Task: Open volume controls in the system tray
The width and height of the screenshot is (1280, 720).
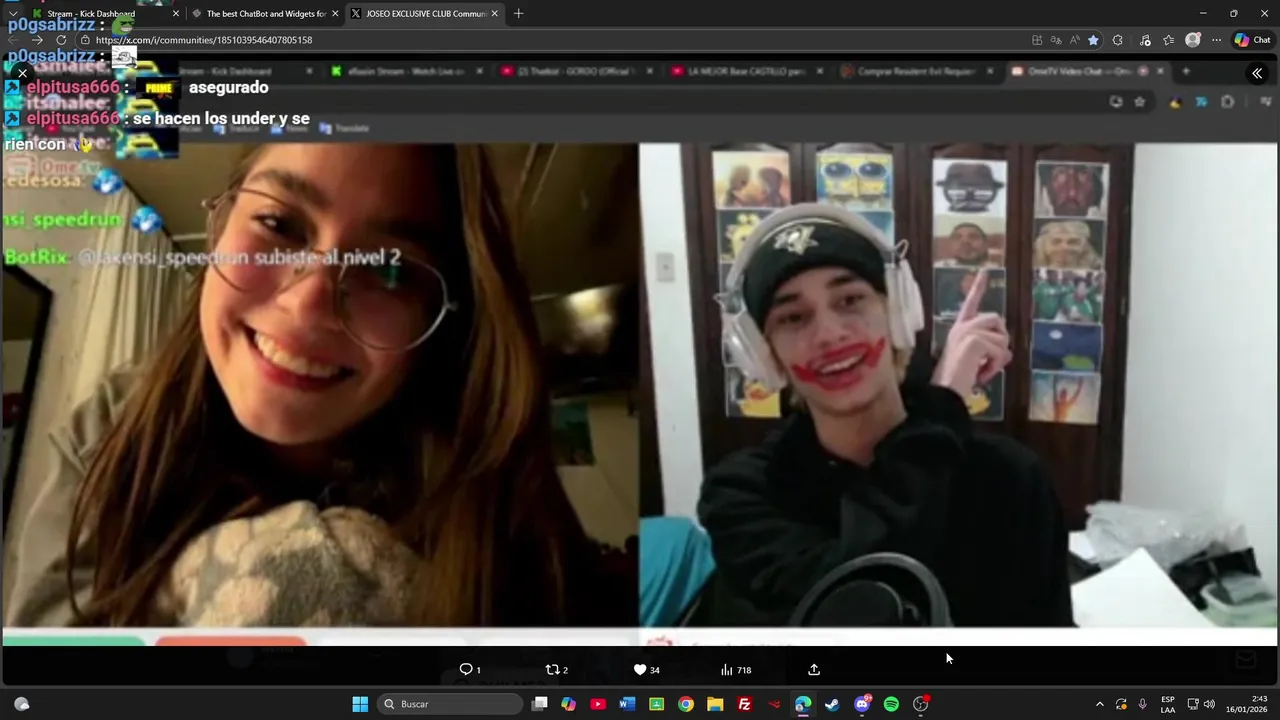Action: point(1209,704)
